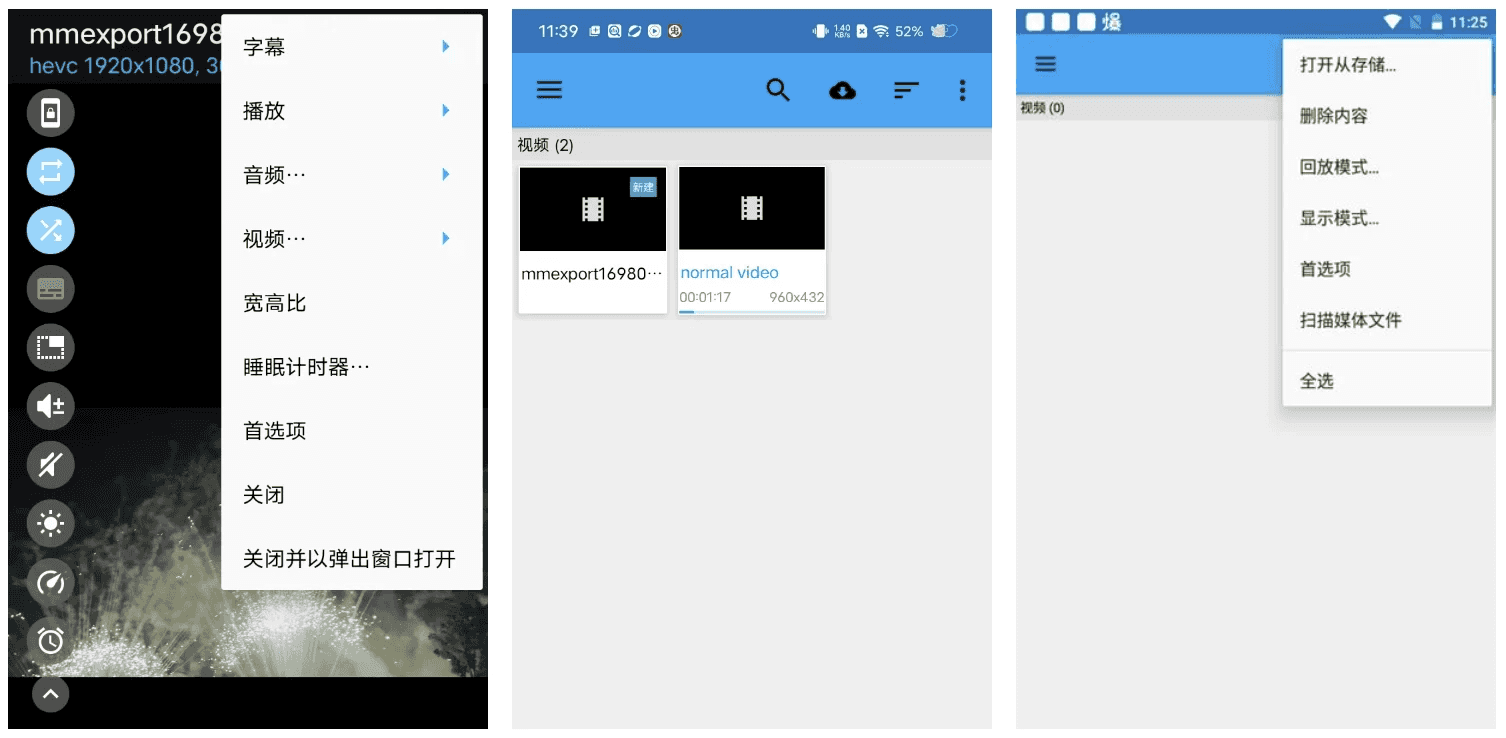Select the aspect ratio crop icon
1506x738 pixels.
(x=50, y=347)
